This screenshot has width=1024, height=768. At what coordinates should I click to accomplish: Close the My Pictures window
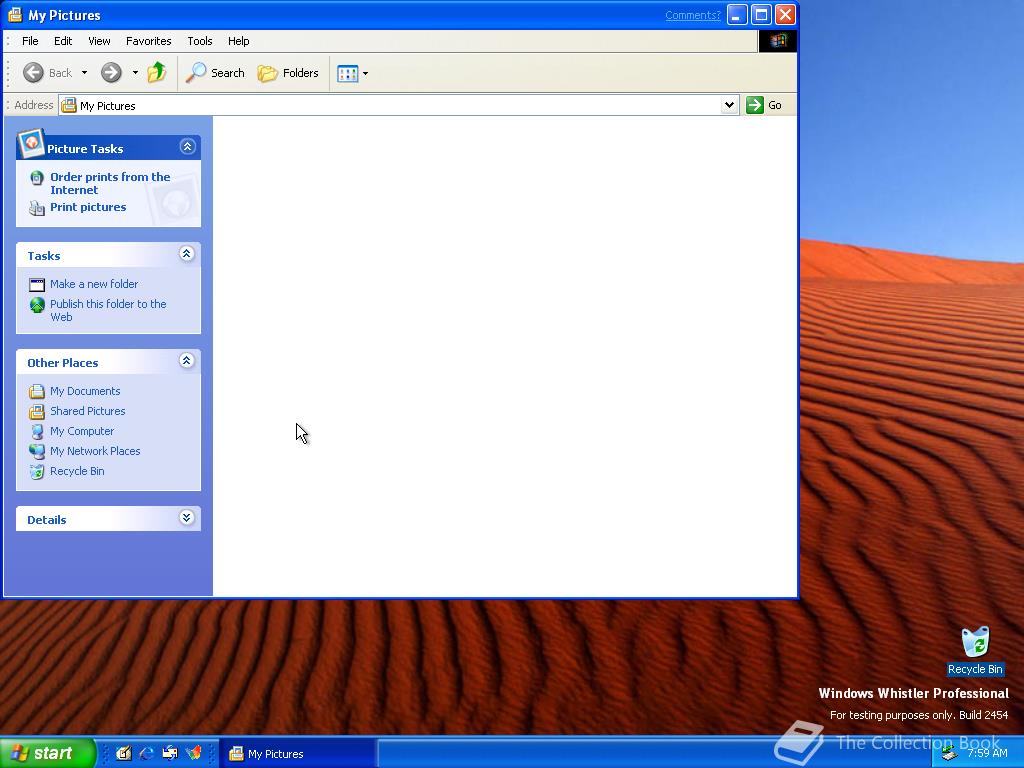(785, 14)
